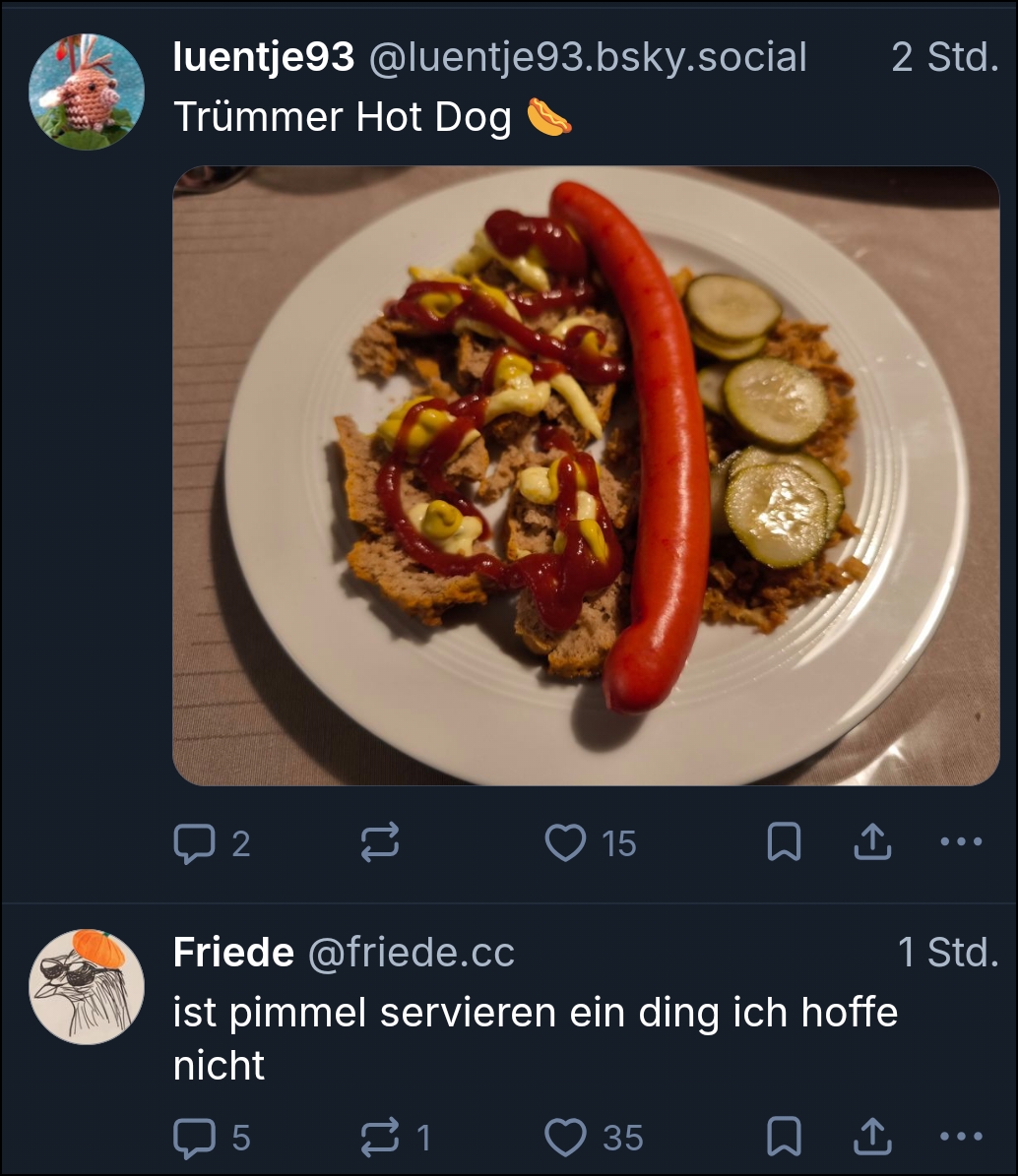
Task: Open the @luentje93.bsky.social handle link
Action: [588, 59]
